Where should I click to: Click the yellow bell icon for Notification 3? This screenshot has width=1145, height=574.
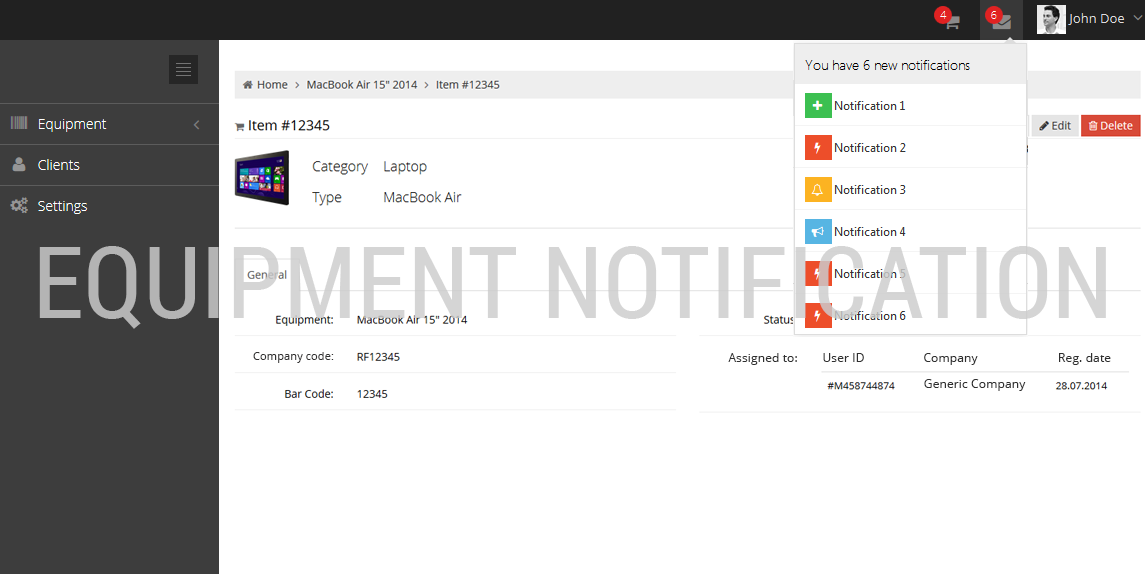818,190
